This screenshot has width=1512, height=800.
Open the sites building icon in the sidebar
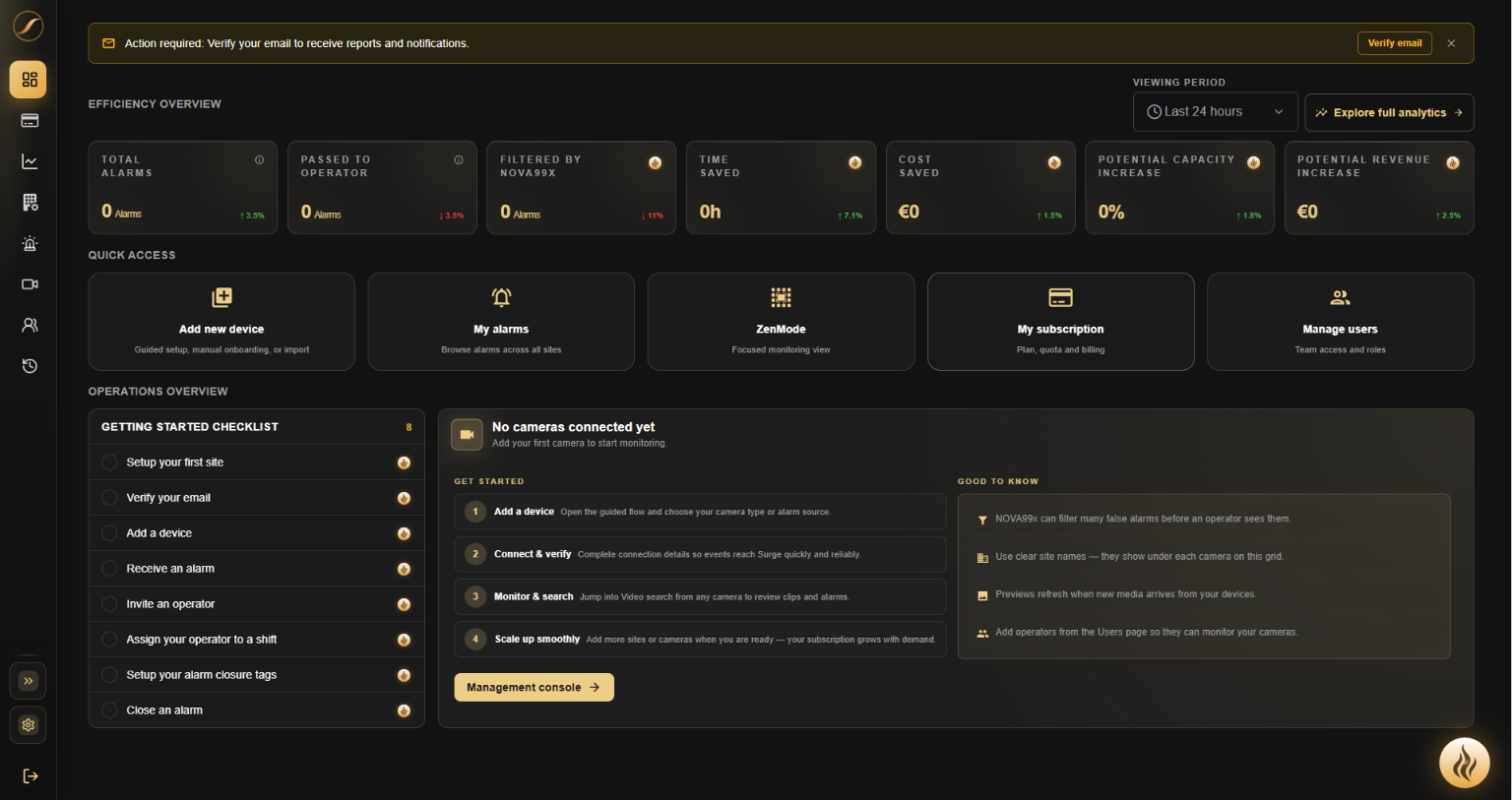(x=30, y=202)
